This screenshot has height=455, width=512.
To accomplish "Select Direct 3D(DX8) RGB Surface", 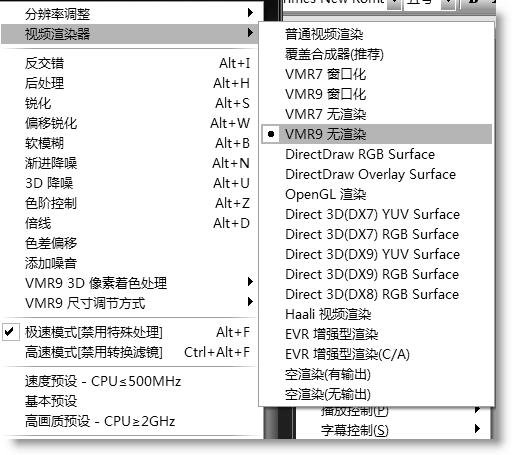I will (x=377, y=294).
